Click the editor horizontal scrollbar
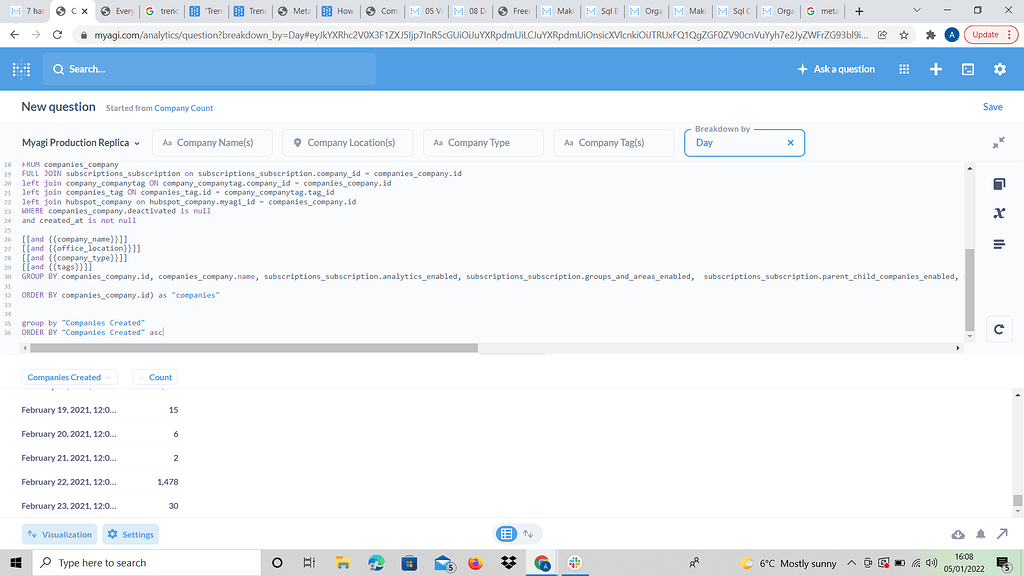Screen dimensions: 1024x576 click(254, 348)
